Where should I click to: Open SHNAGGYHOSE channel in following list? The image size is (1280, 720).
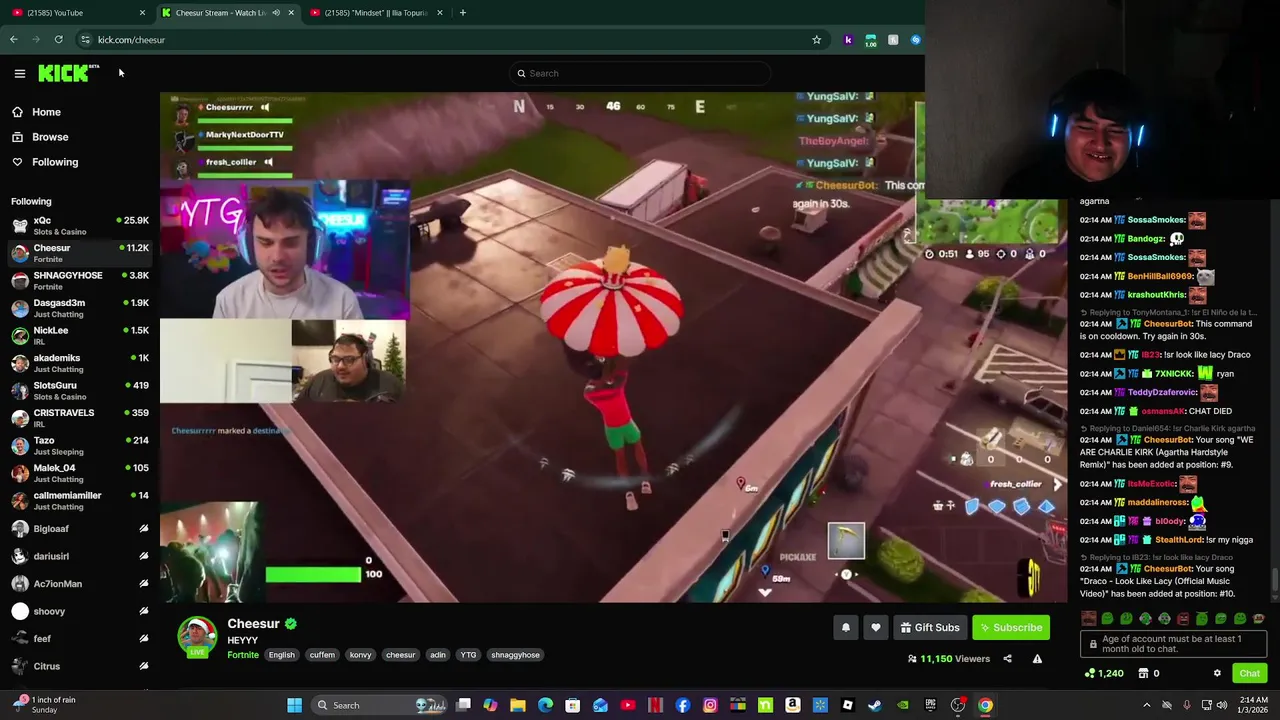pos(80,280)
